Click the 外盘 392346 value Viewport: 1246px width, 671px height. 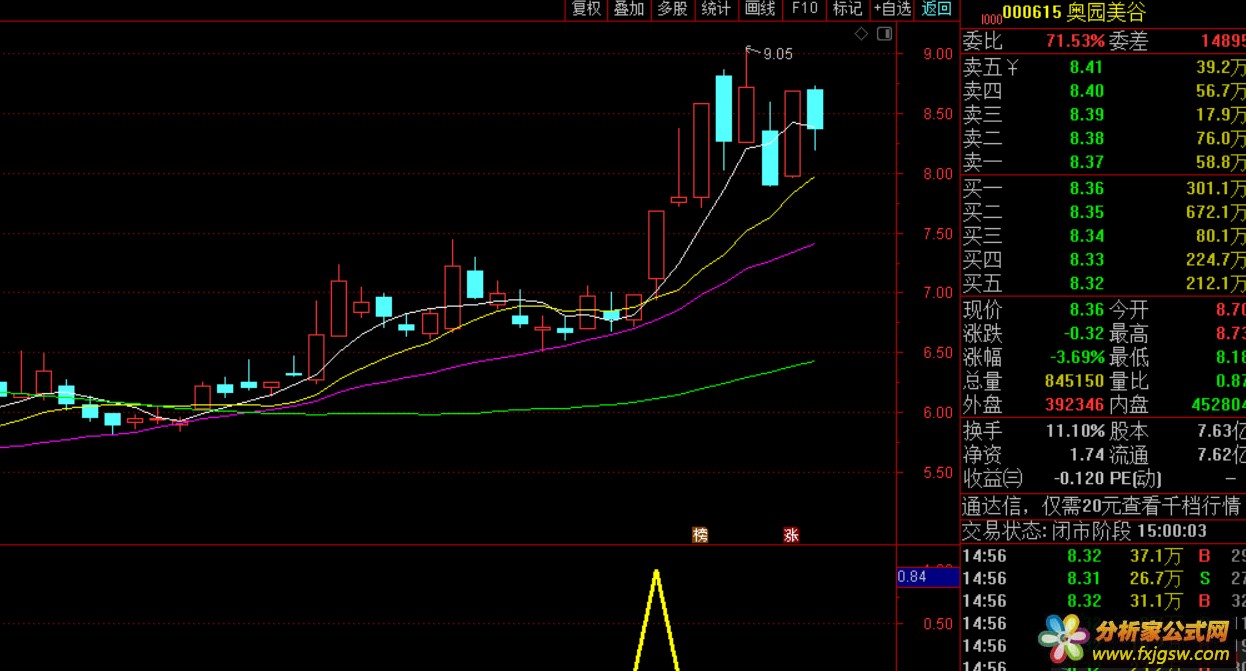point(1074,405)
